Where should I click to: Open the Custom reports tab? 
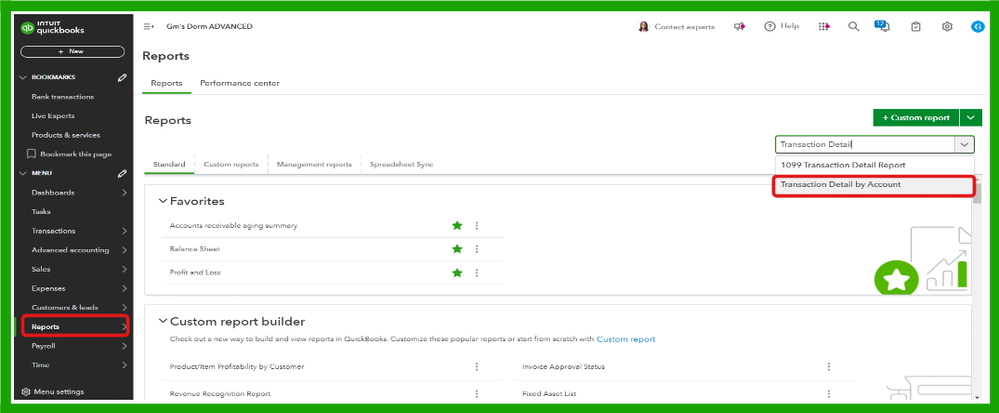click(231, 164)
